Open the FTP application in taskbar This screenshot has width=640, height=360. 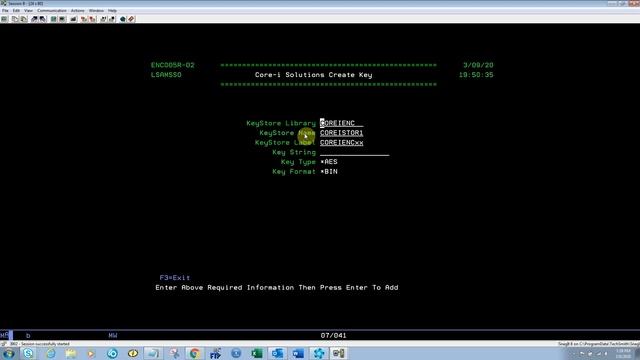pyautogui.click(x=215, y=353)
